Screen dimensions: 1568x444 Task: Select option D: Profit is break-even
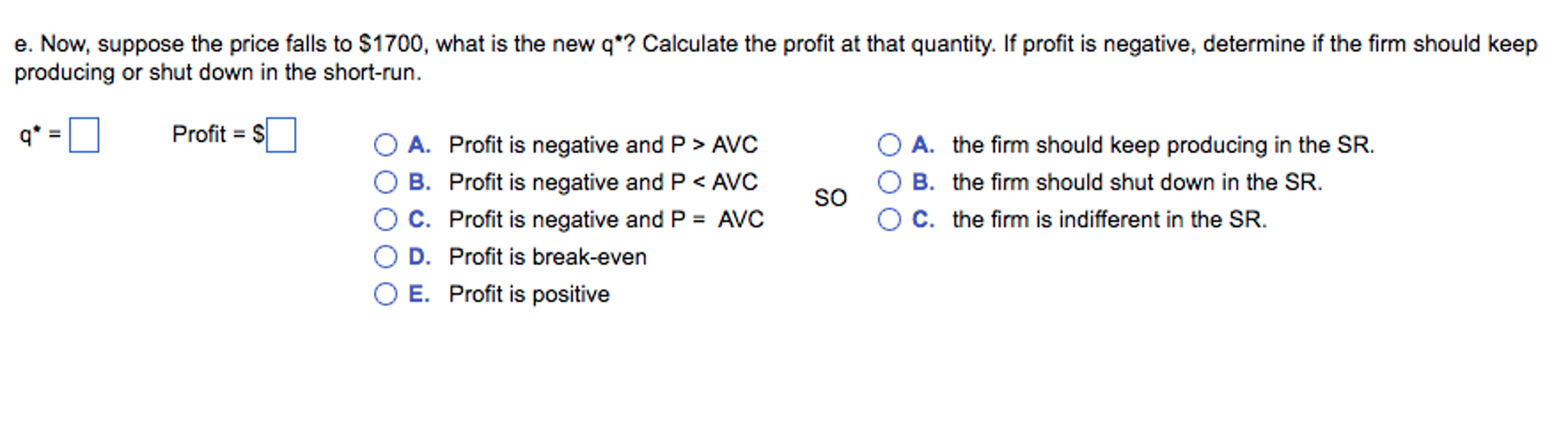tap(387, 257)
